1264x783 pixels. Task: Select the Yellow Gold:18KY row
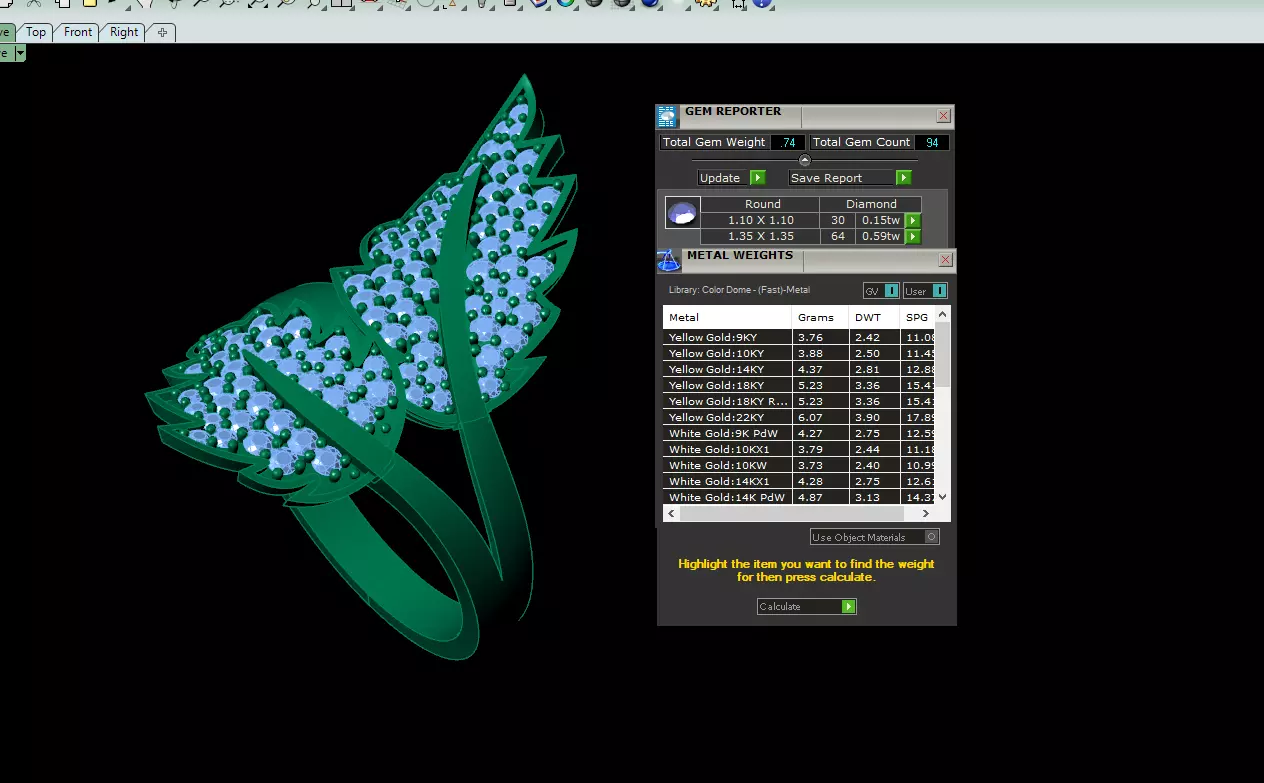[x=799, y=385]
